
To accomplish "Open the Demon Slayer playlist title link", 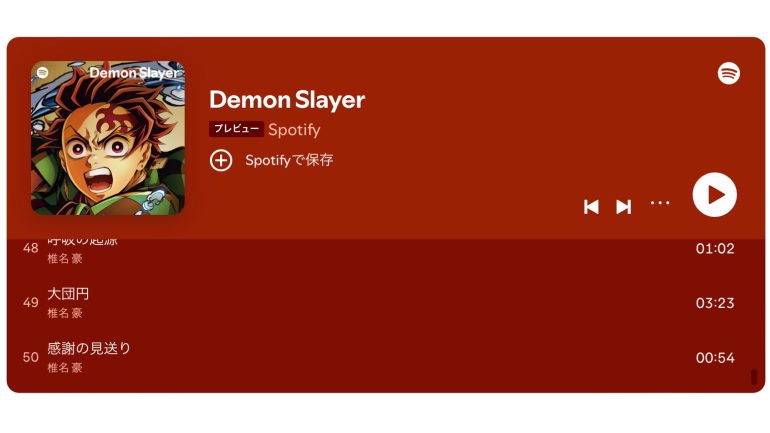I will pos(287,100).
